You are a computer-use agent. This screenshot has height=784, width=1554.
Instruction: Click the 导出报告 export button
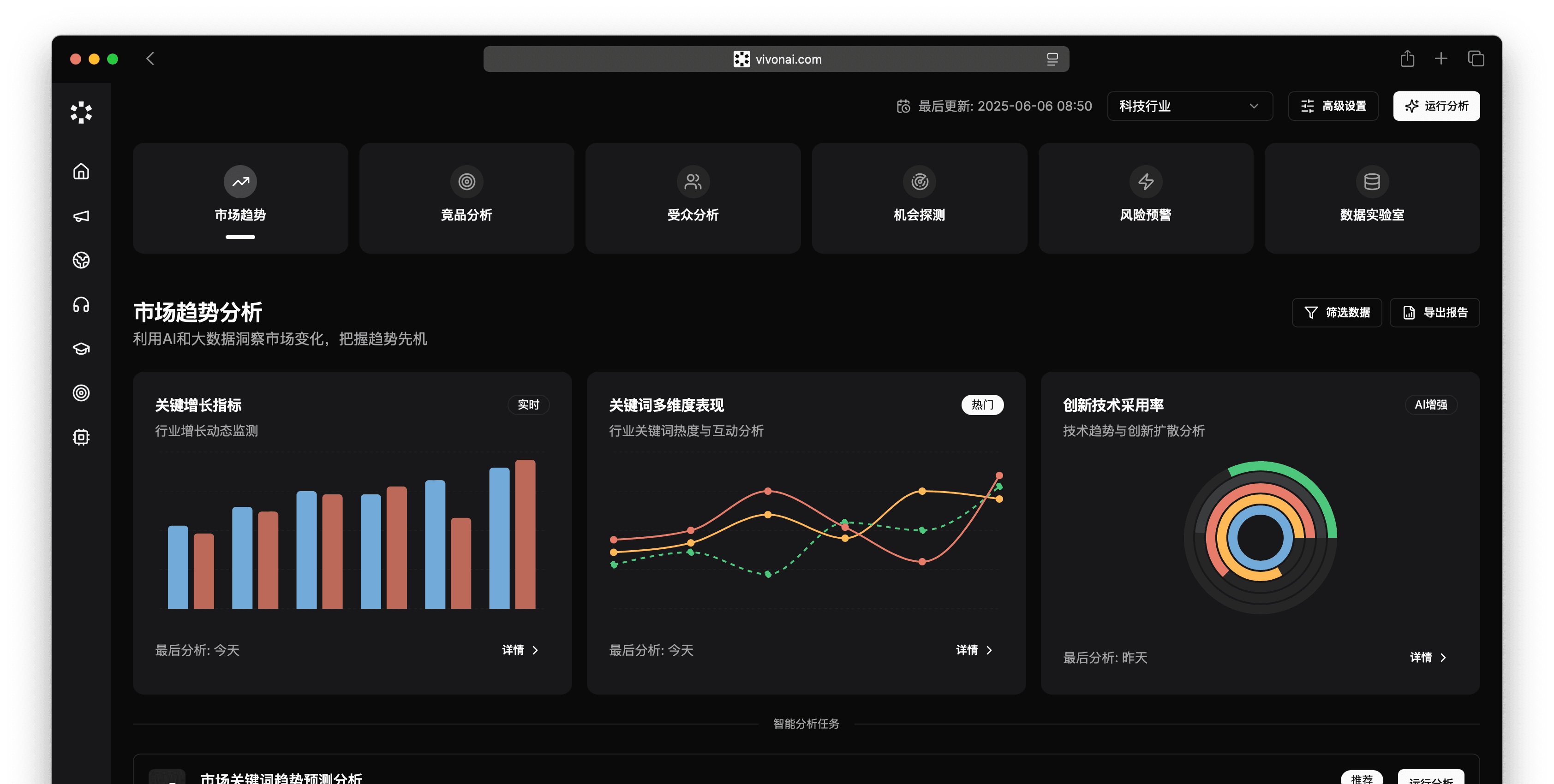tap(1434, 312)
